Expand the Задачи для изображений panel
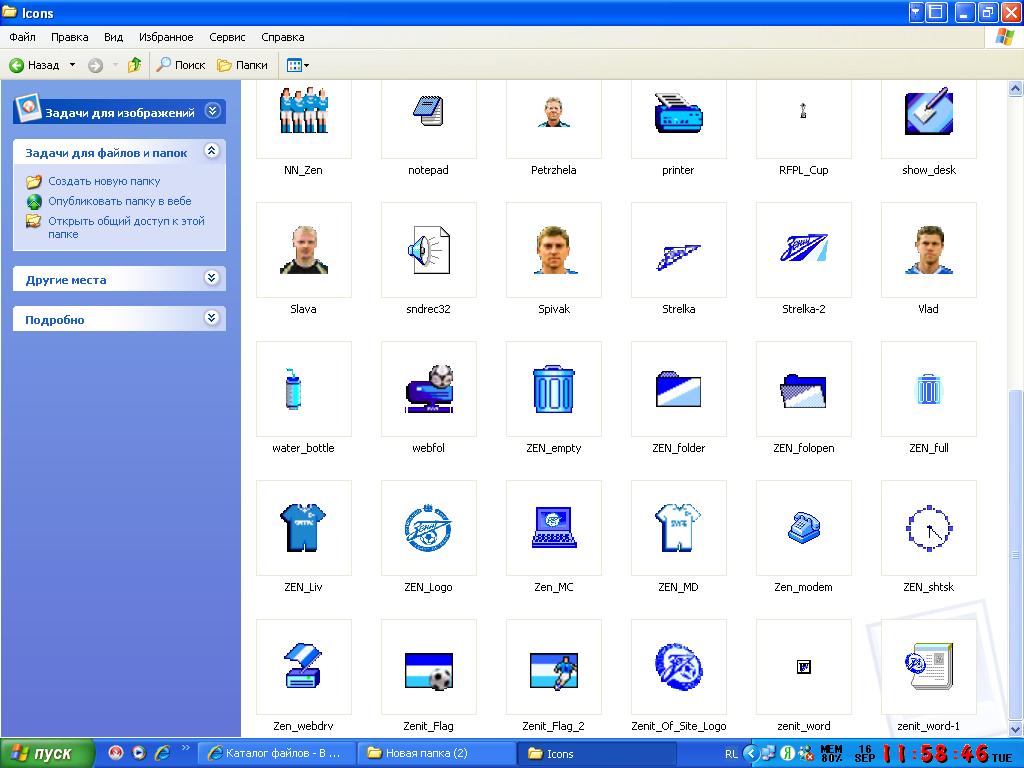Viewport: 1024px width, 768px height. pos(212,111)
